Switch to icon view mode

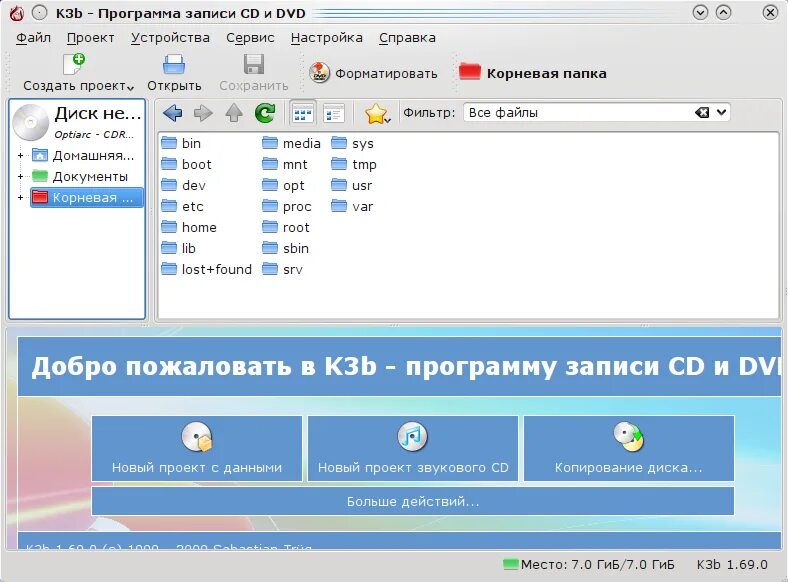pyautogui.click(x=303, y=113)
